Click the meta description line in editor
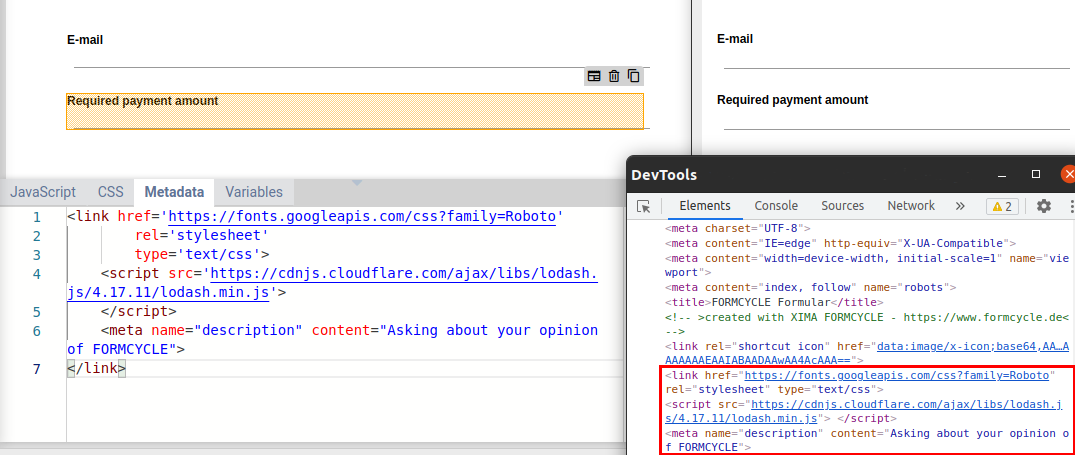This screenshot has width=1075, height=455. tap(333, 340)
